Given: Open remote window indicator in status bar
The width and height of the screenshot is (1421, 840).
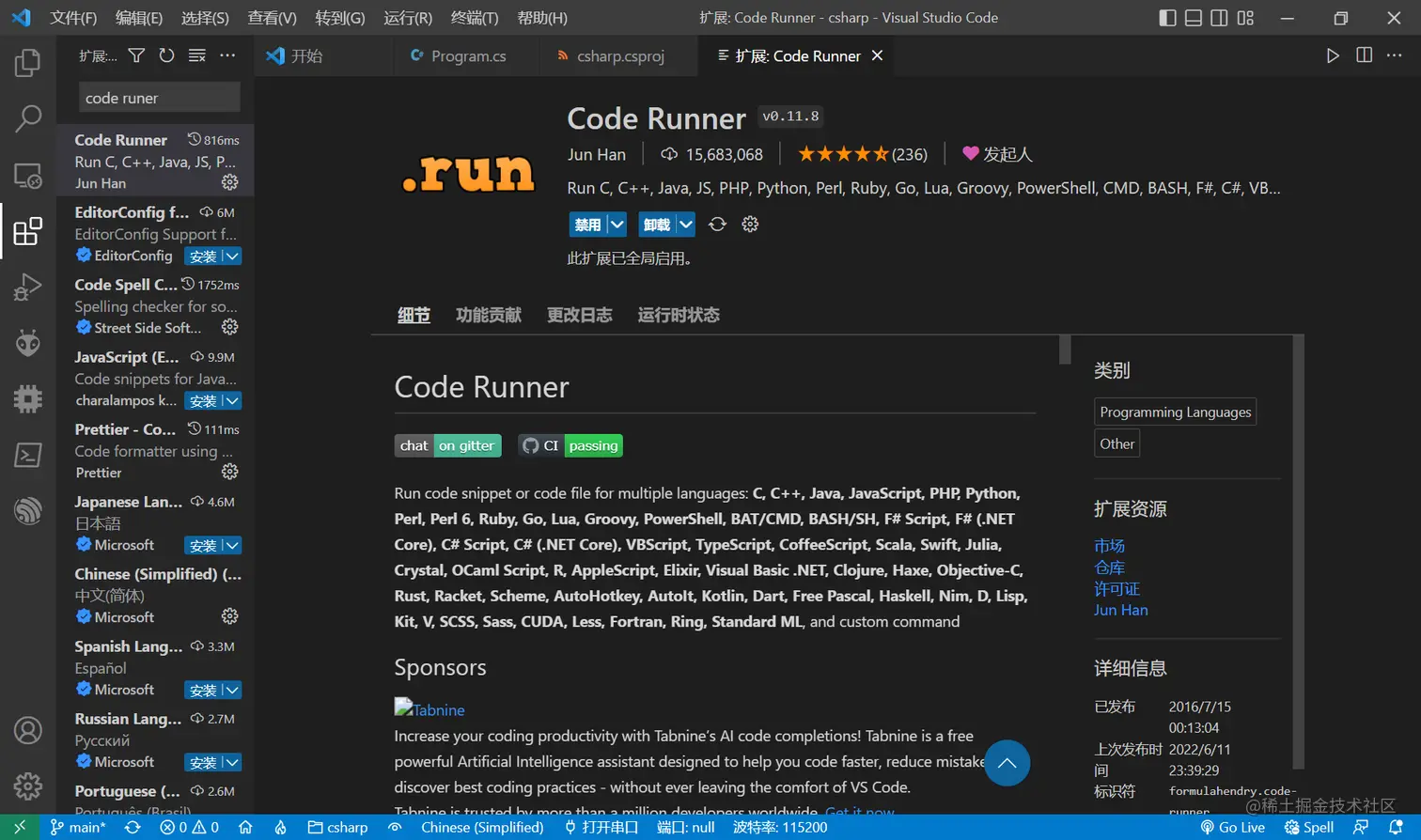Looking at the screenshot, I should tap(20, 827).
